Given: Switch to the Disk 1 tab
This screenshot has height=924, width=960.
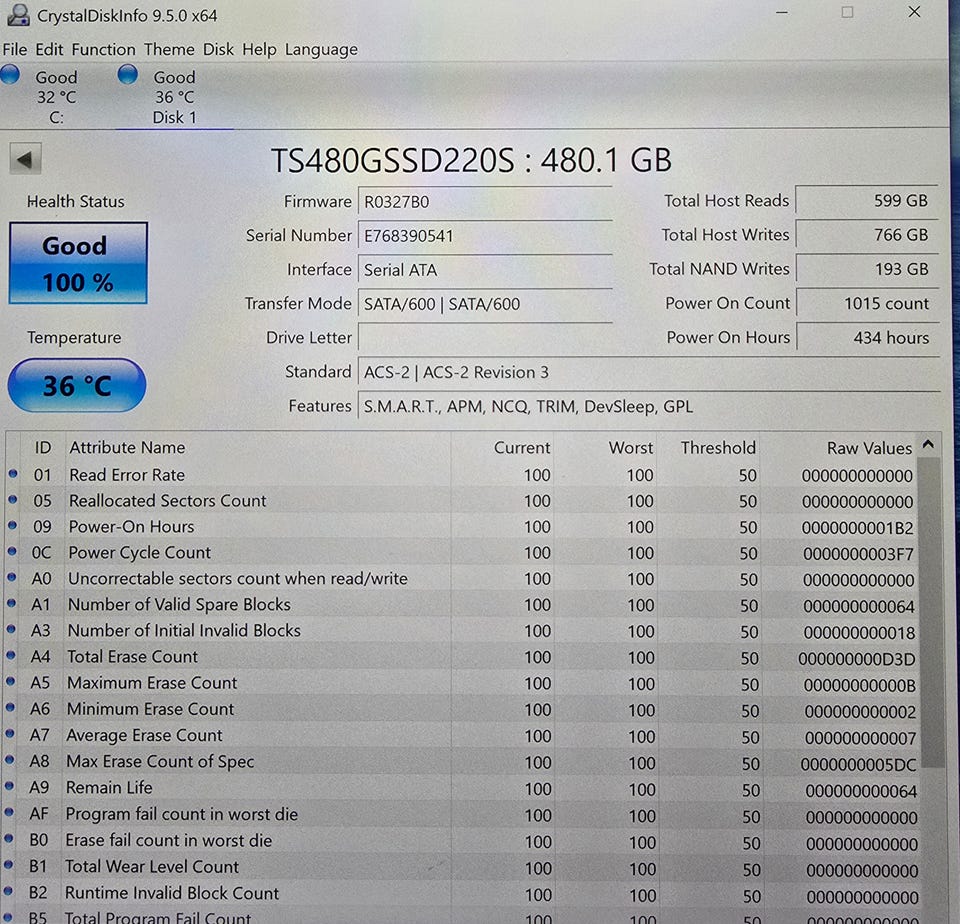Looking at the screenshot, I should (x=174, y=97).
